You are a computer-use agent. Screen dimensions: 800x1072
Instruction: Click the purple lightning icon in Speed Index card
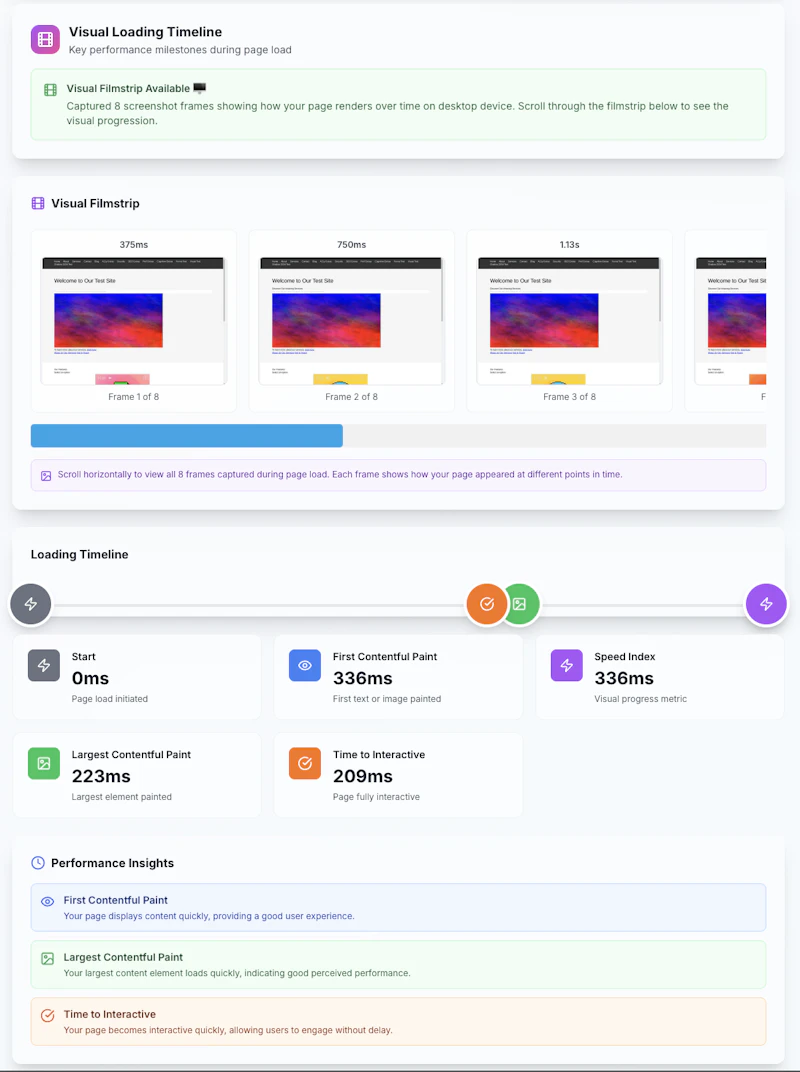(566, 665)
